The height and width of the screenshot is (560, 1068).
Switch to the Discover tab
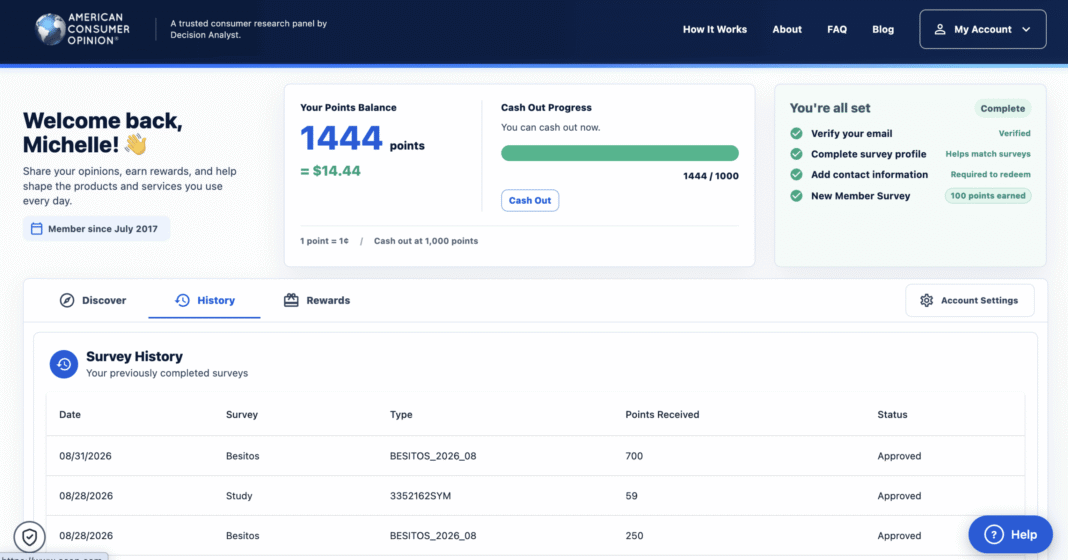pos(93,300)
